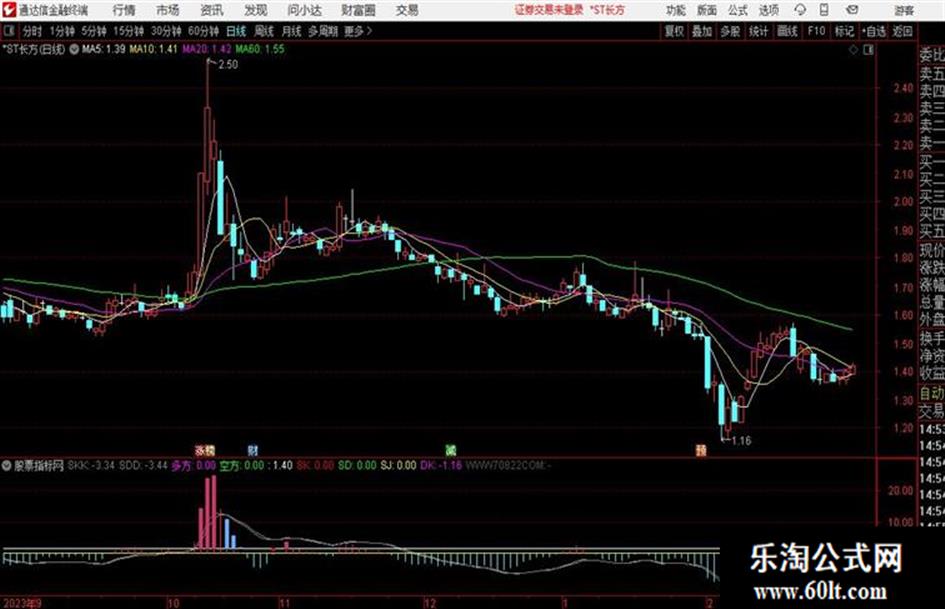Image resolution: width=945 pixels, height=609 pixels.
Task: Open the 行情 menu
Action: 124,10
